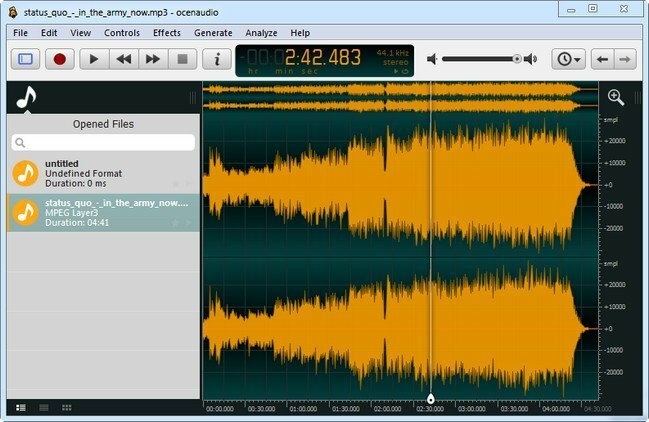Click the search field in Opened Files

coord(103,143)
